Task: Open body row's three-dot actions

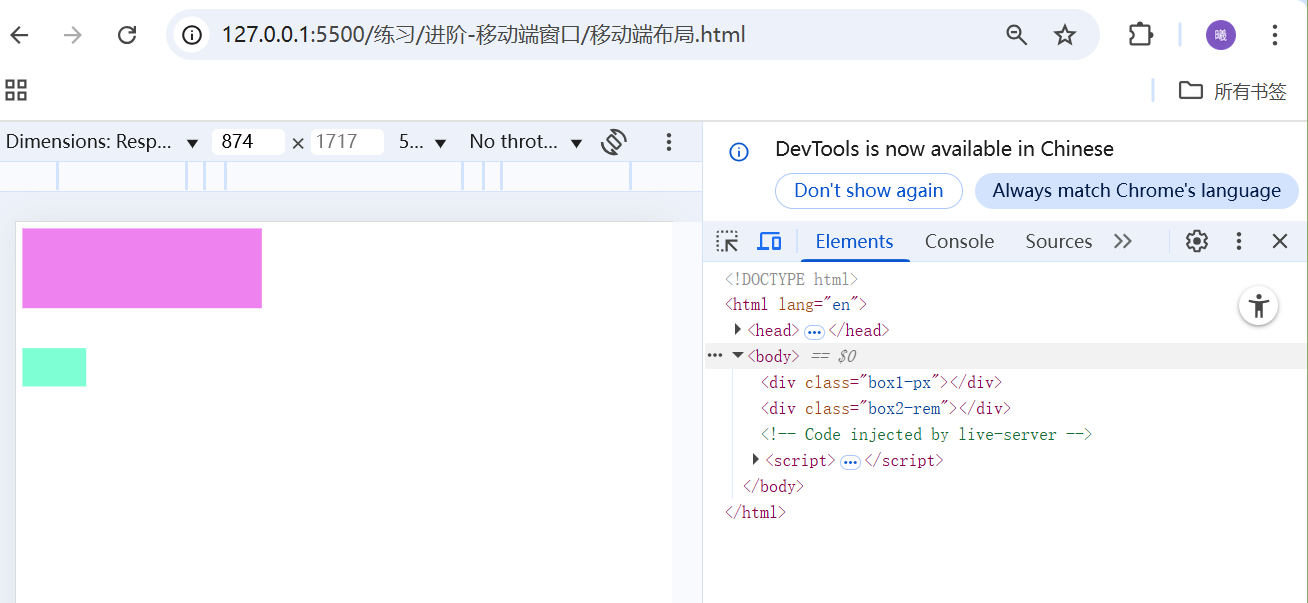Action: [715, 356]
